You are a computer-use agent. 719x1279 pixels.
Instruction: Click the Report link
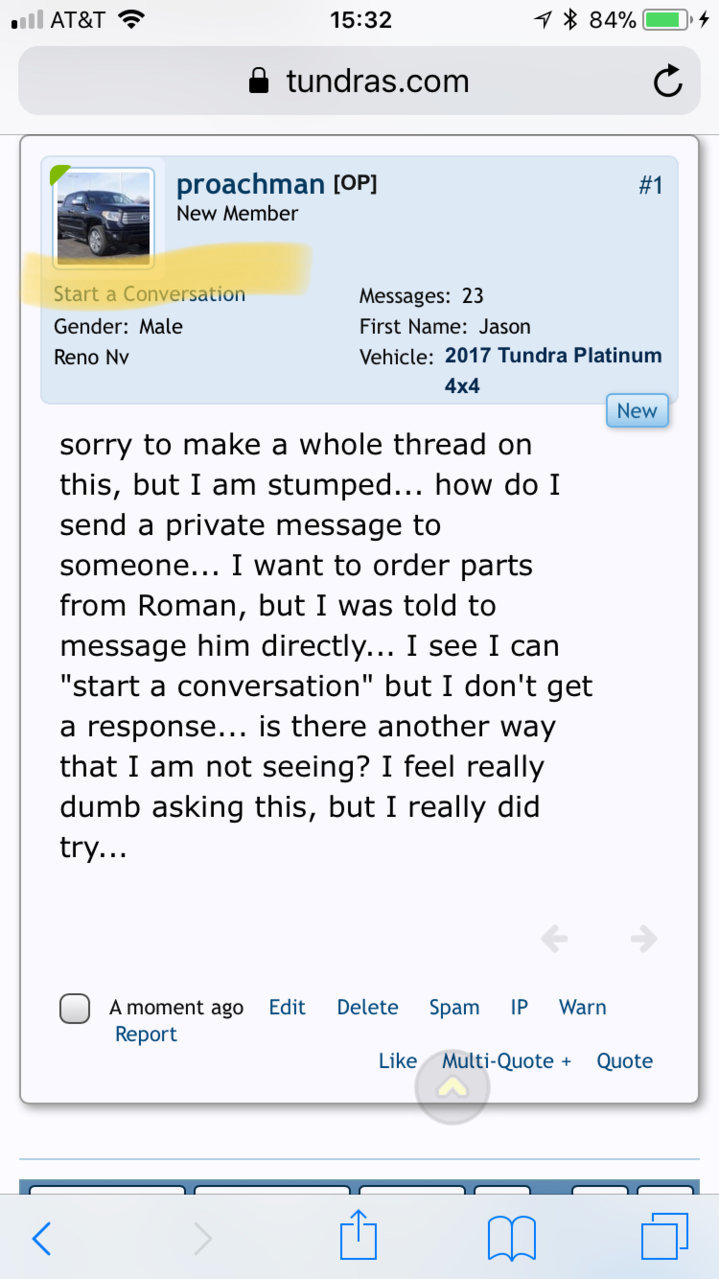point(146,1034)
